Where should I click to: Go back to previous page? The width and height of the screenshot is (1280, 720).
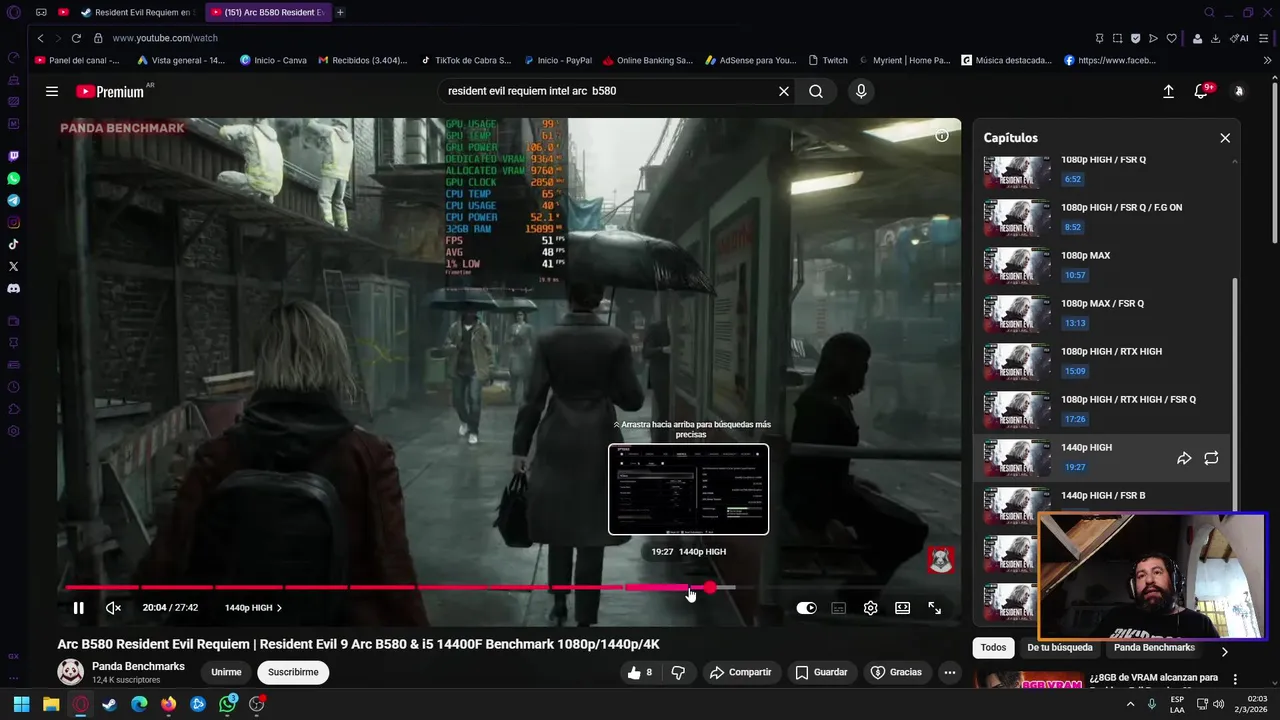click(40, 38)
